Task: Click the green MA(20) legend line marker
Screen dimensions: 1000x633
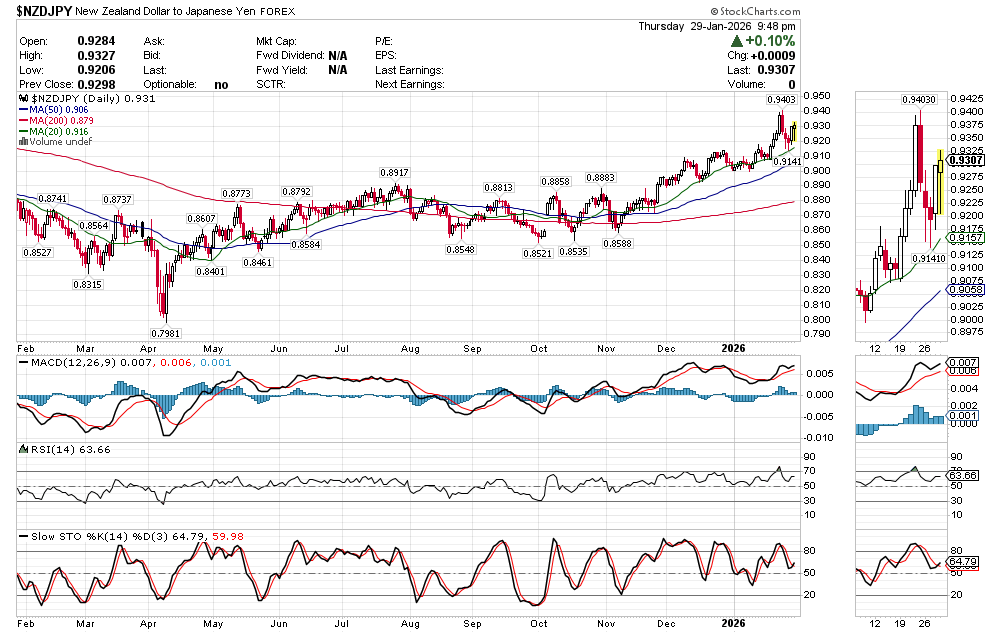Action: click(x=23, y=132)
